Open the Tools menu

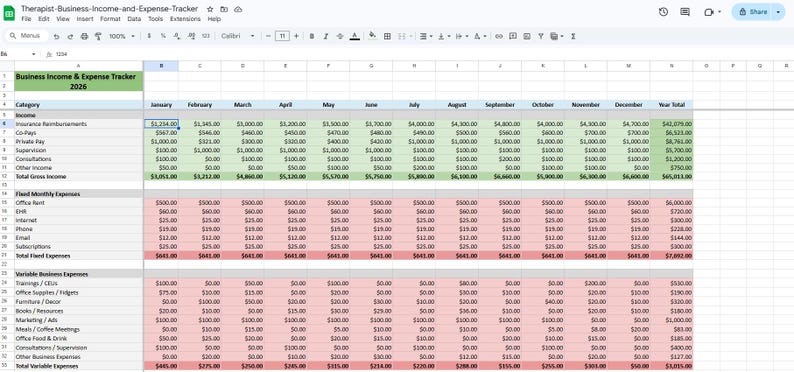(x=155, y=19)
